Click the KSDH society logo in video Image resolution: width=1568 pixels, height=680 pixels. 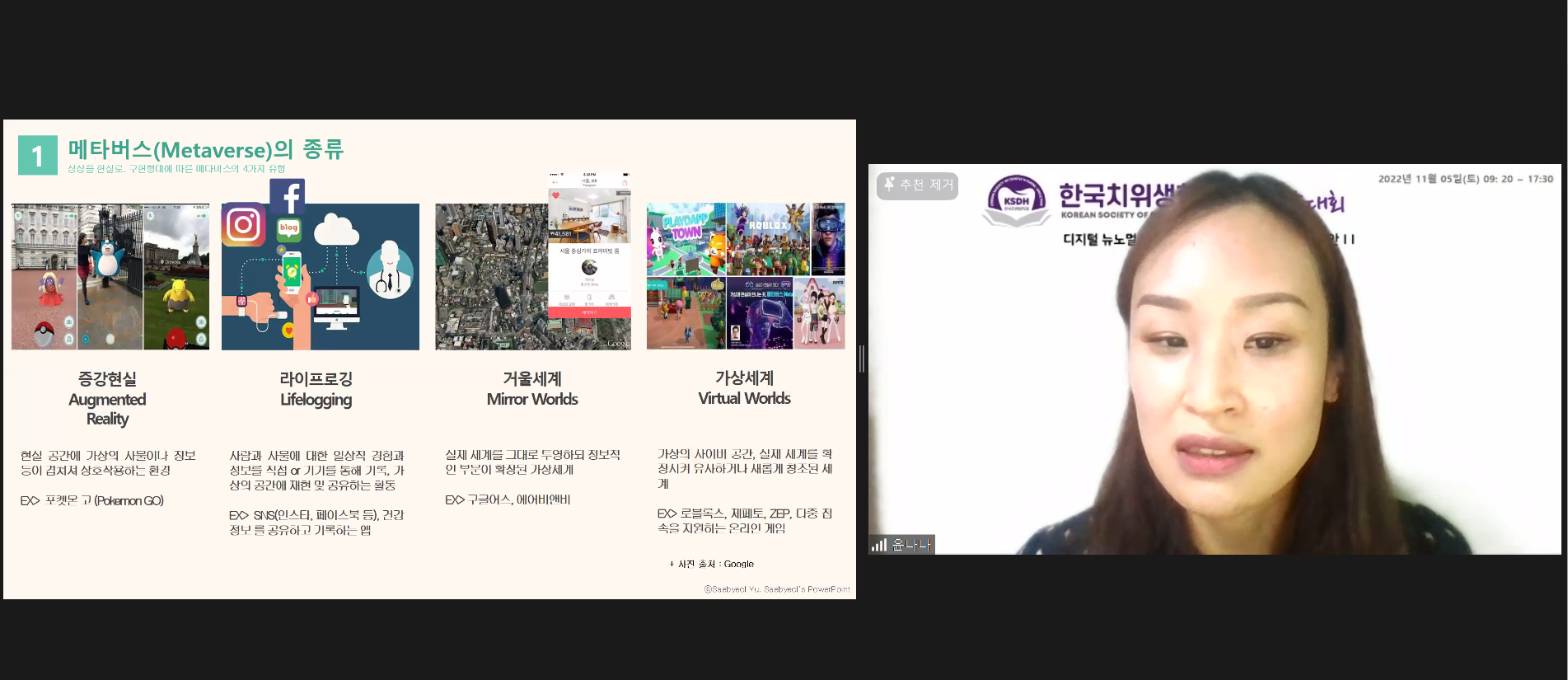pos(1017,201)
